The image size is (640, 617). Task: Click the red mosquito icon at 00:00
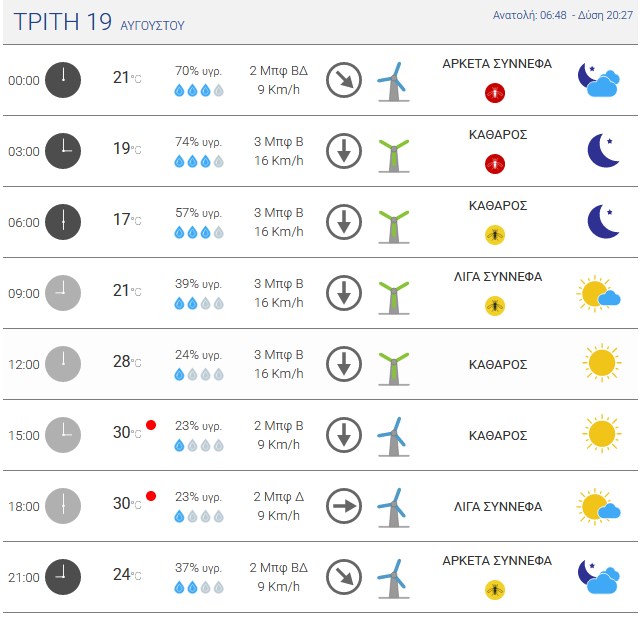(495, 93)
